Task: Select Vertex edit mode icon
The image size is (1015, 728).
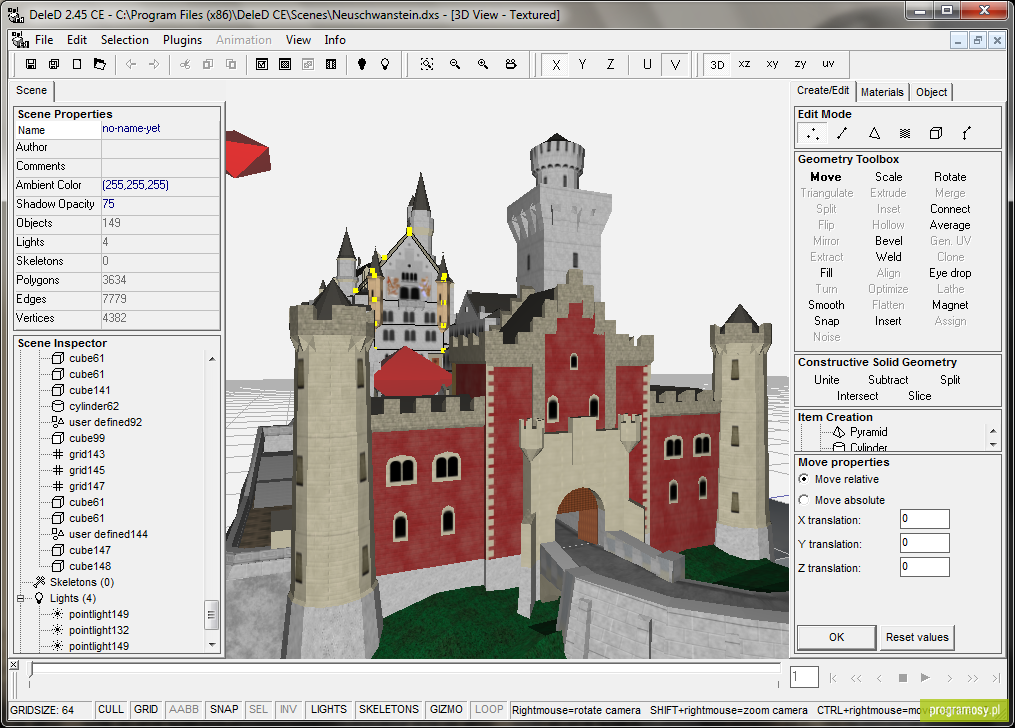Action: 812,133
